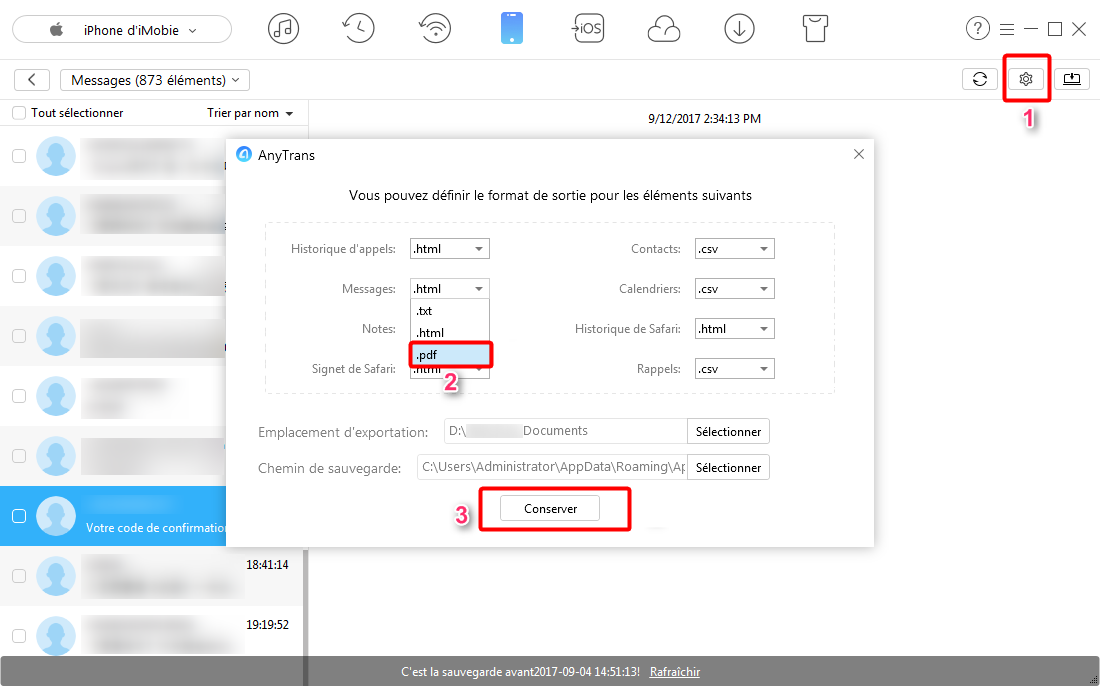Go back with the arrow button

32,80
